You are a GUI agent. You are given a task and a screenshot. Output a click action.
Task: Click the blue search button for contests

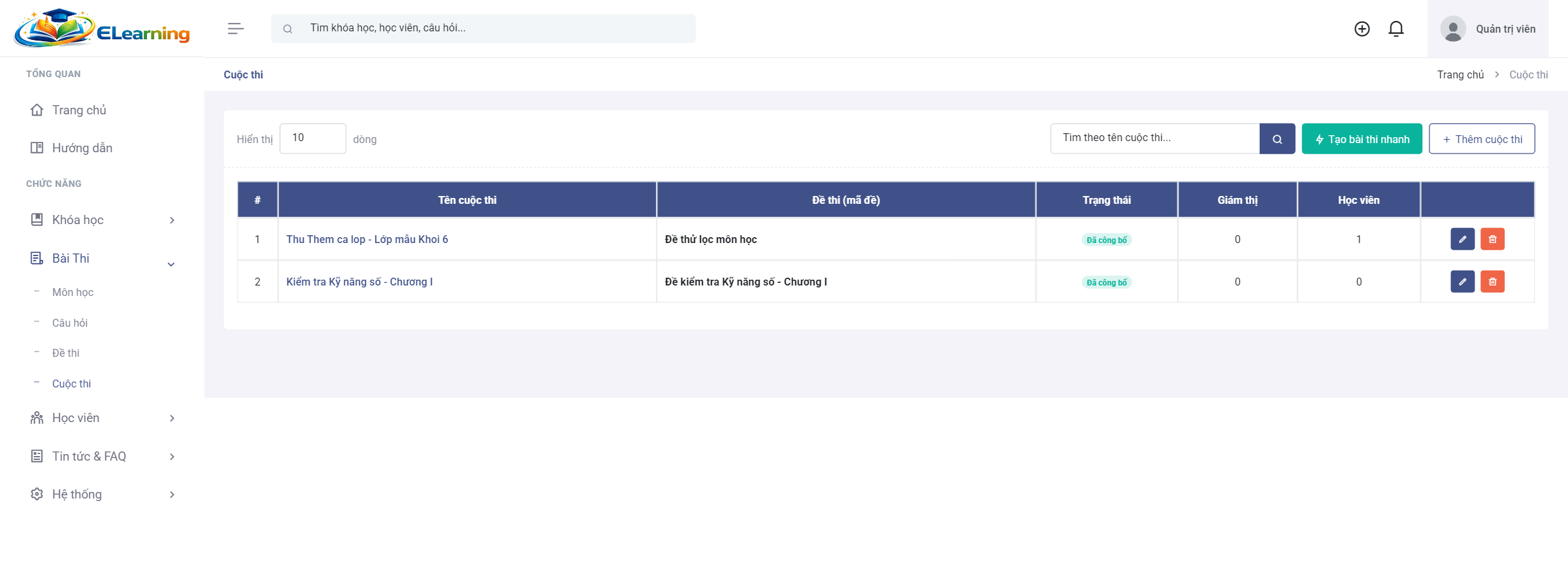pos(1277,139)
